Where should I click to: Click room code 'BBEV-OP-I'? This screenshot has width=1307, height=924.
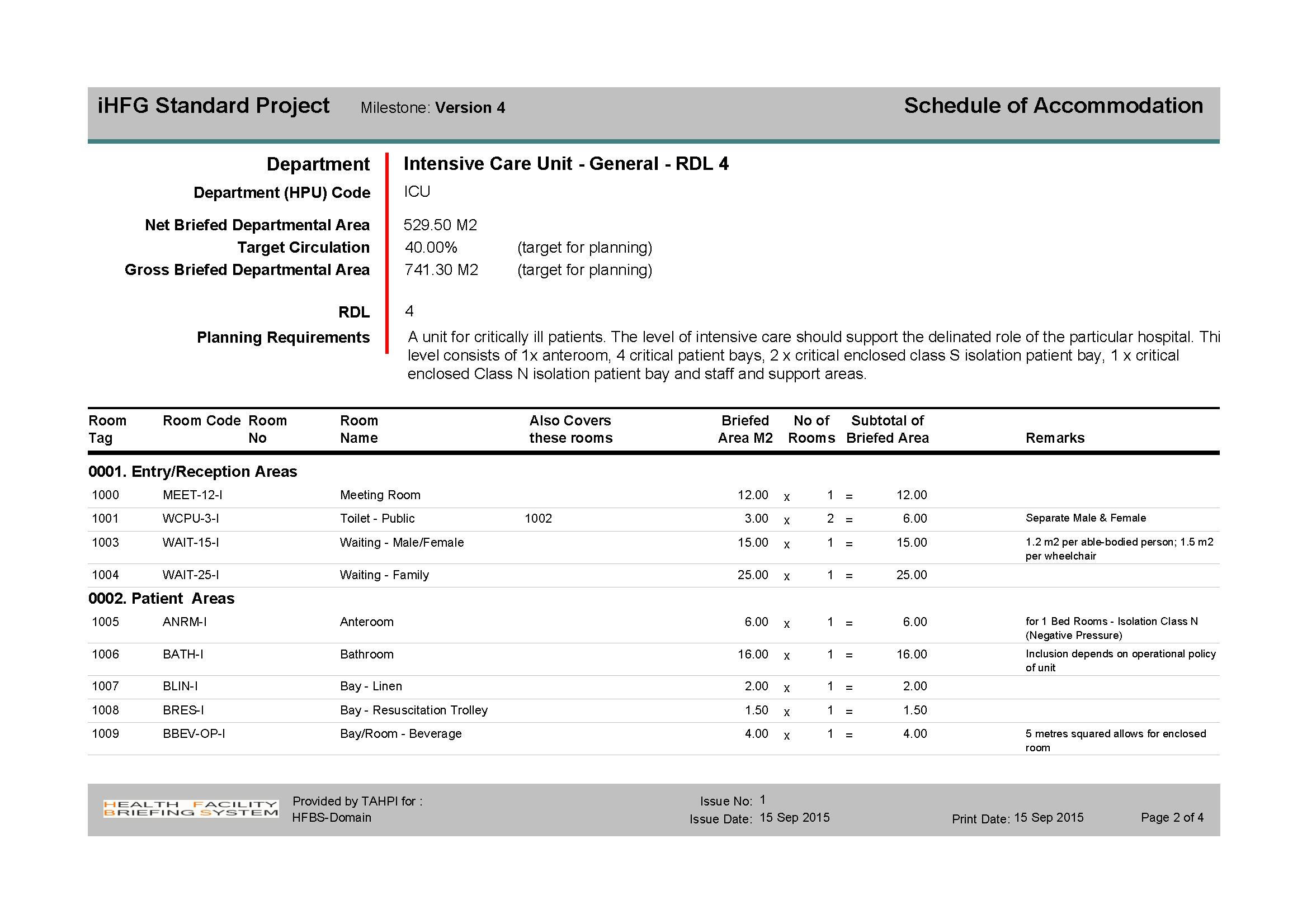pyautogui.click(x=194, y=733)
